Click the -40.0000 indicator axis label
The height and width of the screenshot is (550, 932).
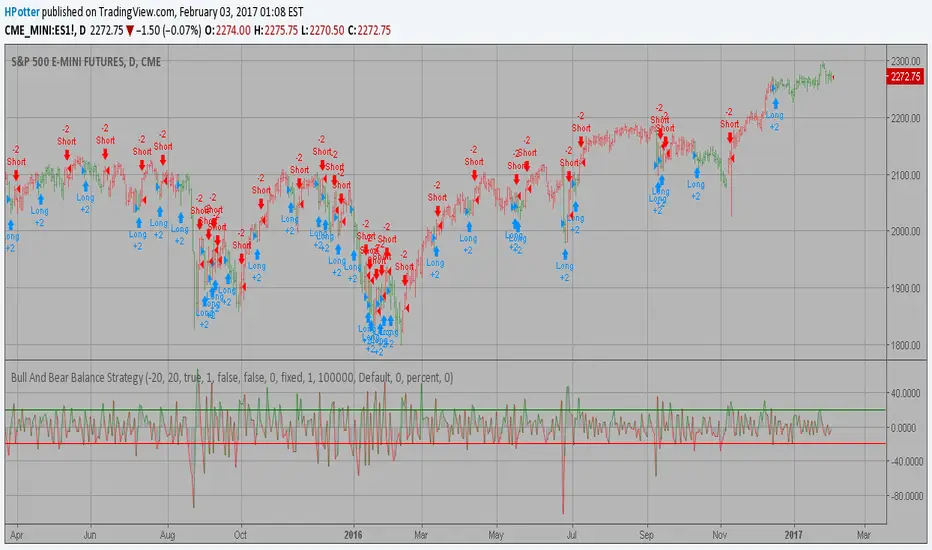point(905,461)
